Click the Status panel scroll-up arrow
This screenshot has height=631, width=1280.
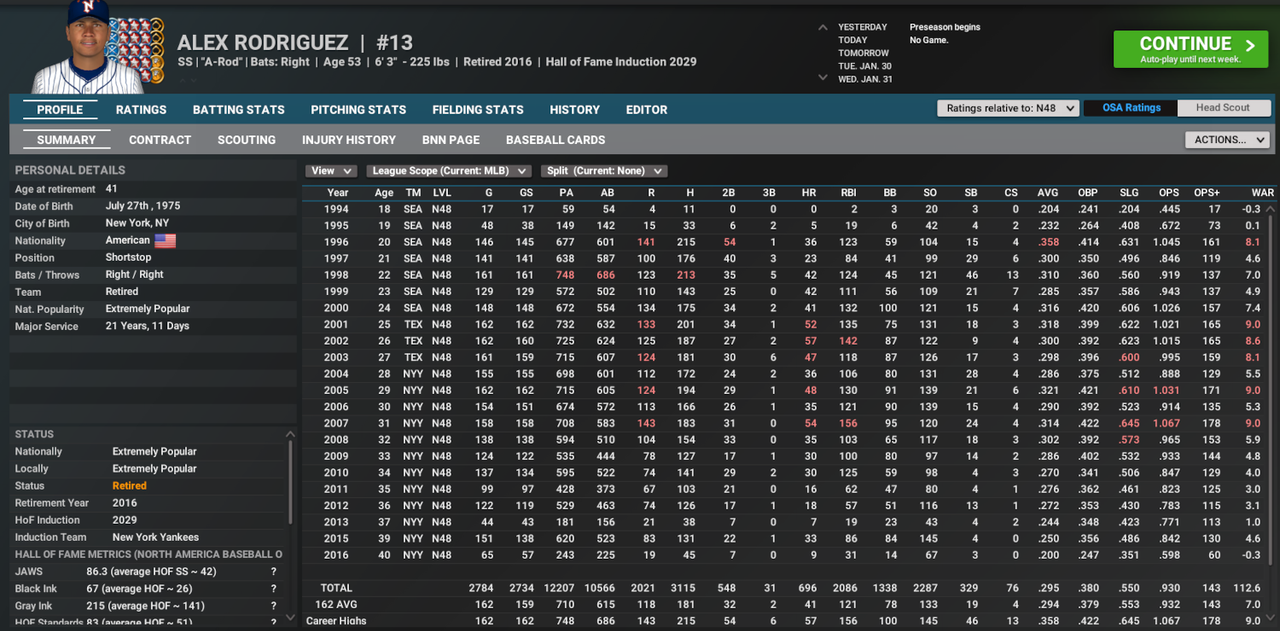pos(290,434)
